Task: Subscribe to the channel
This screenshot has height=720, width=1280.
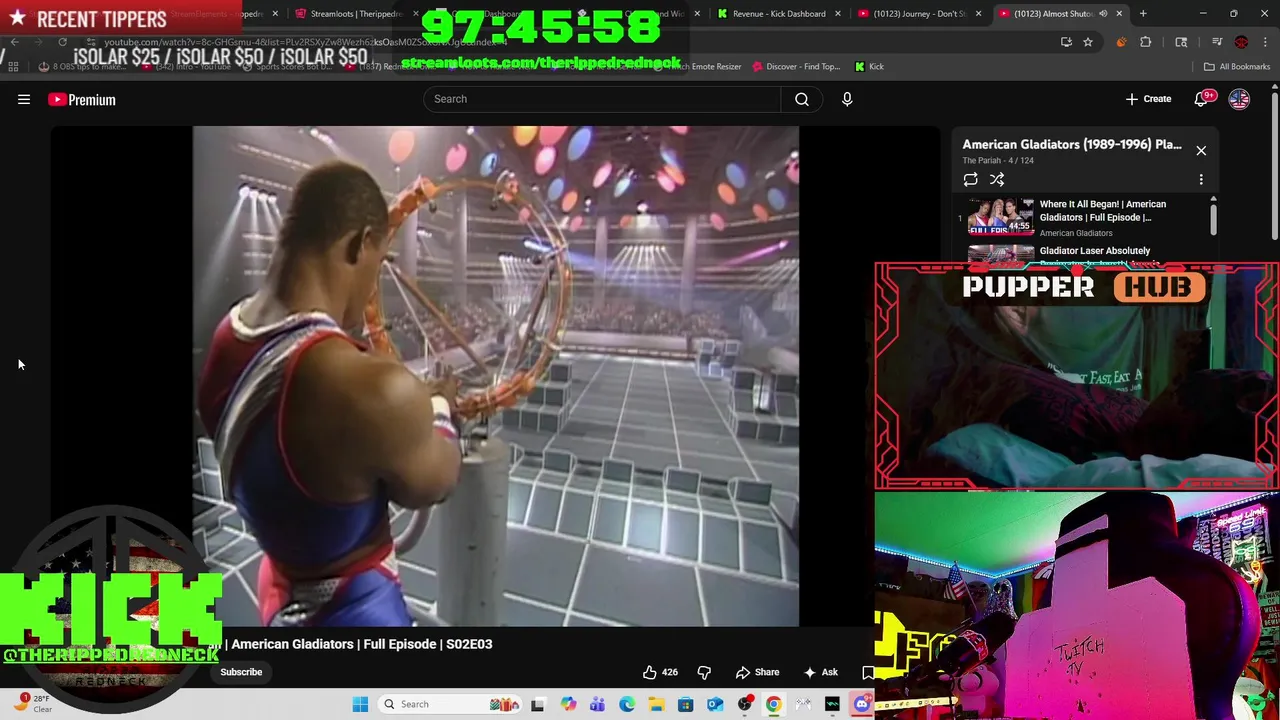Action: (241, 672)
